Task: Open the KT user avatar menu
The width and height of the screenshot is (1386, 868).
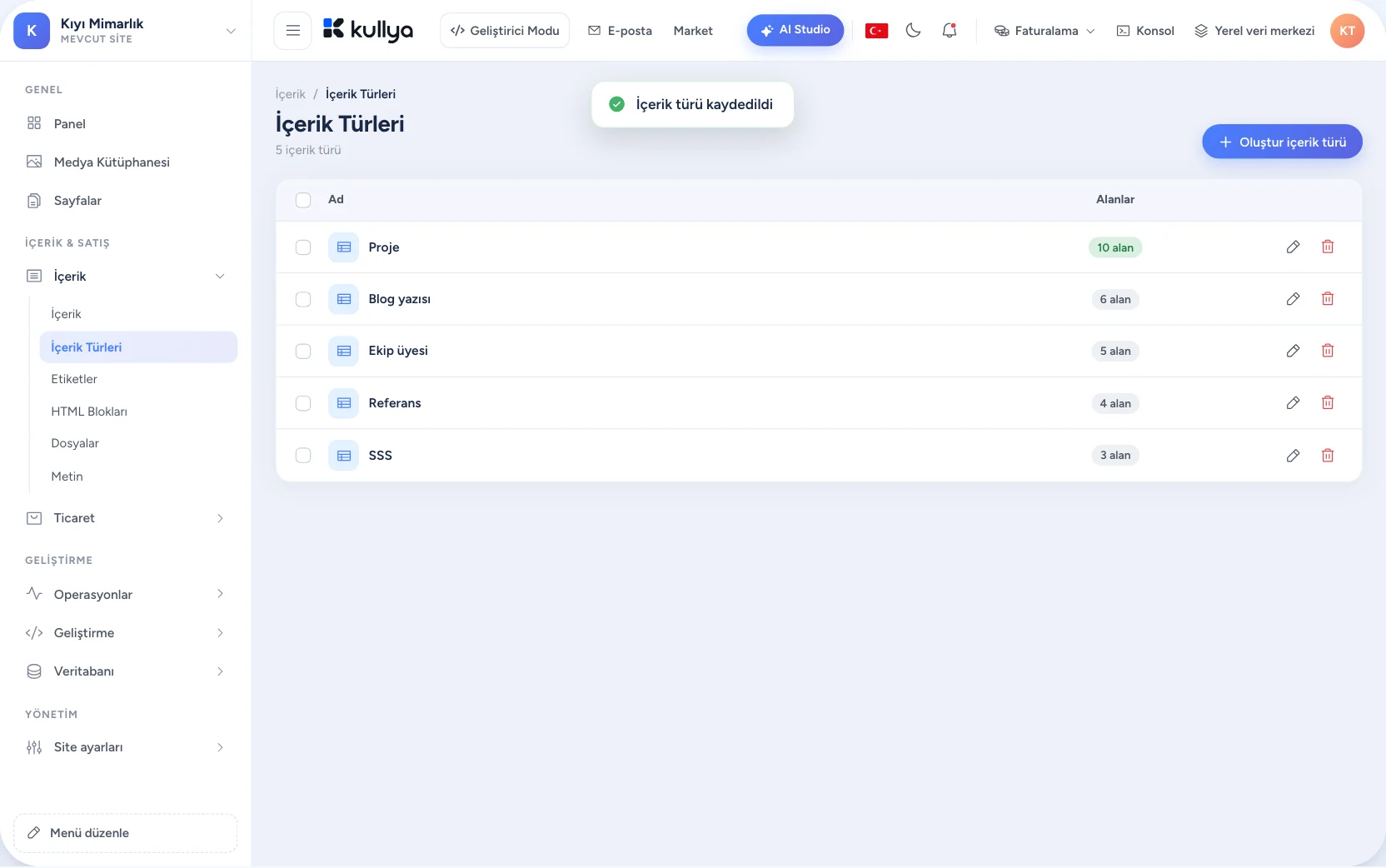Action: (1347, 31)
